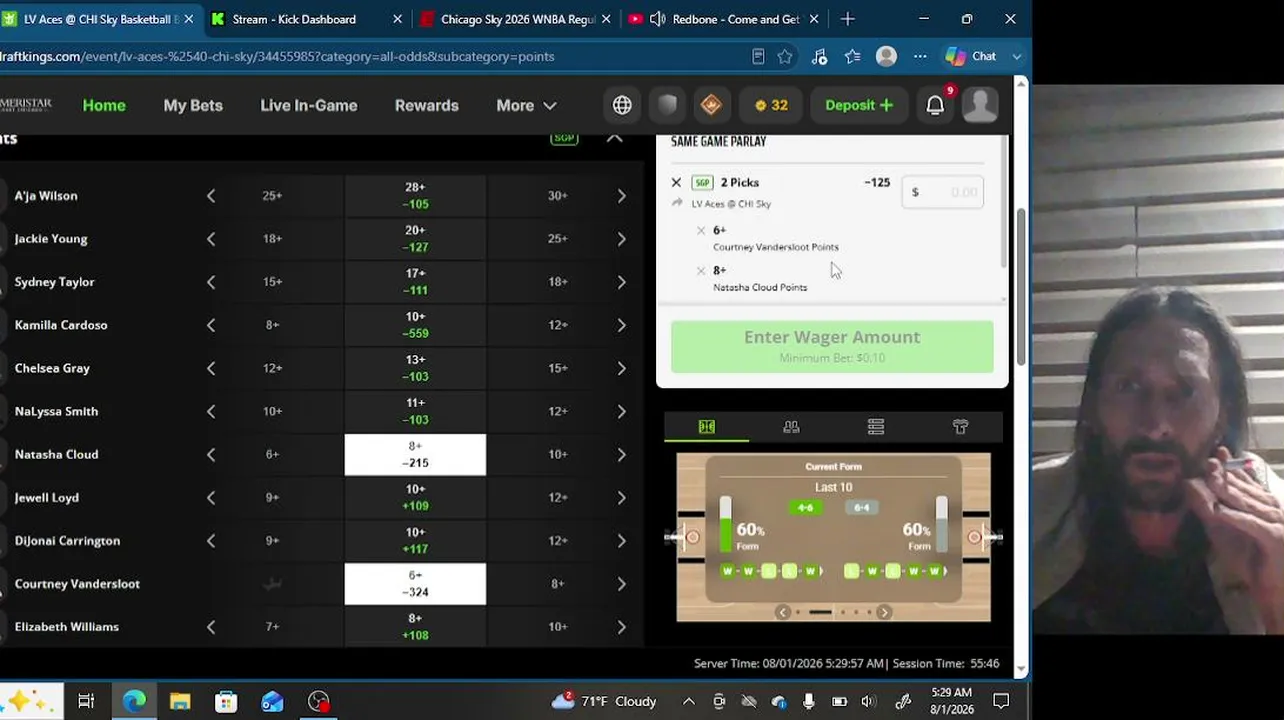The image size is (1284, 720).
Task: Go to My Bets
Action: click(x=193, y=105)
